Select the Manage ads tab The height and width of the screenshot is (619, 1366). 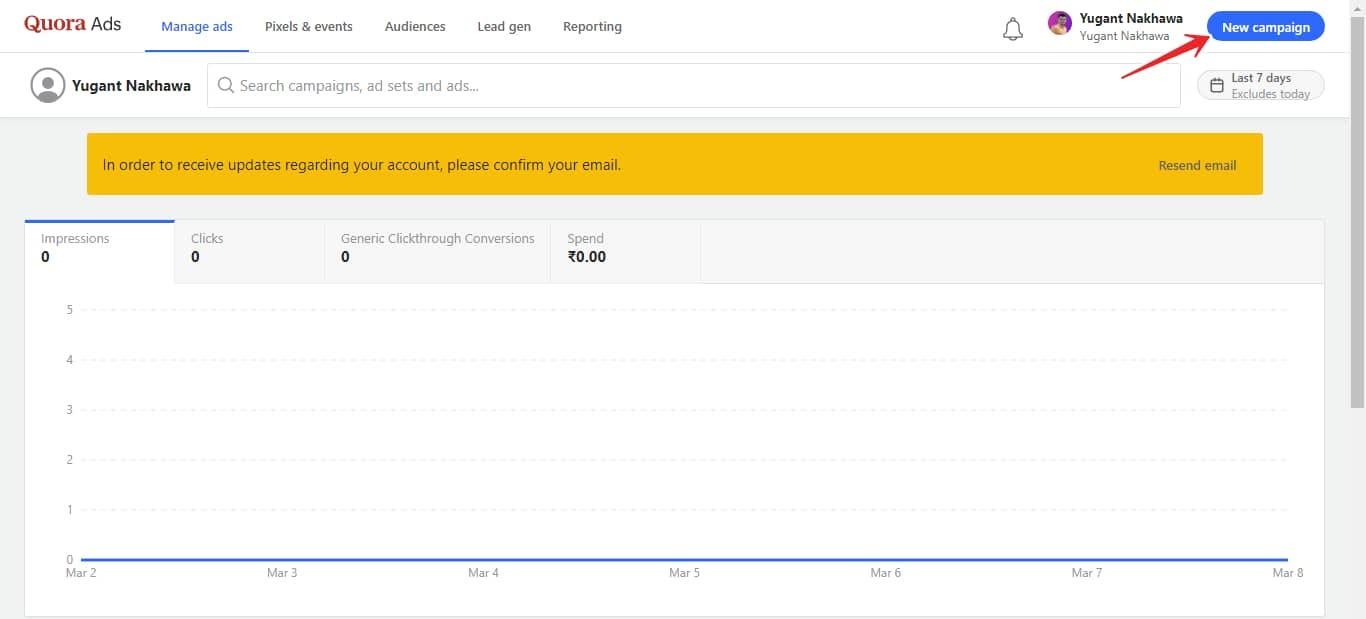(x=197, y=27)
